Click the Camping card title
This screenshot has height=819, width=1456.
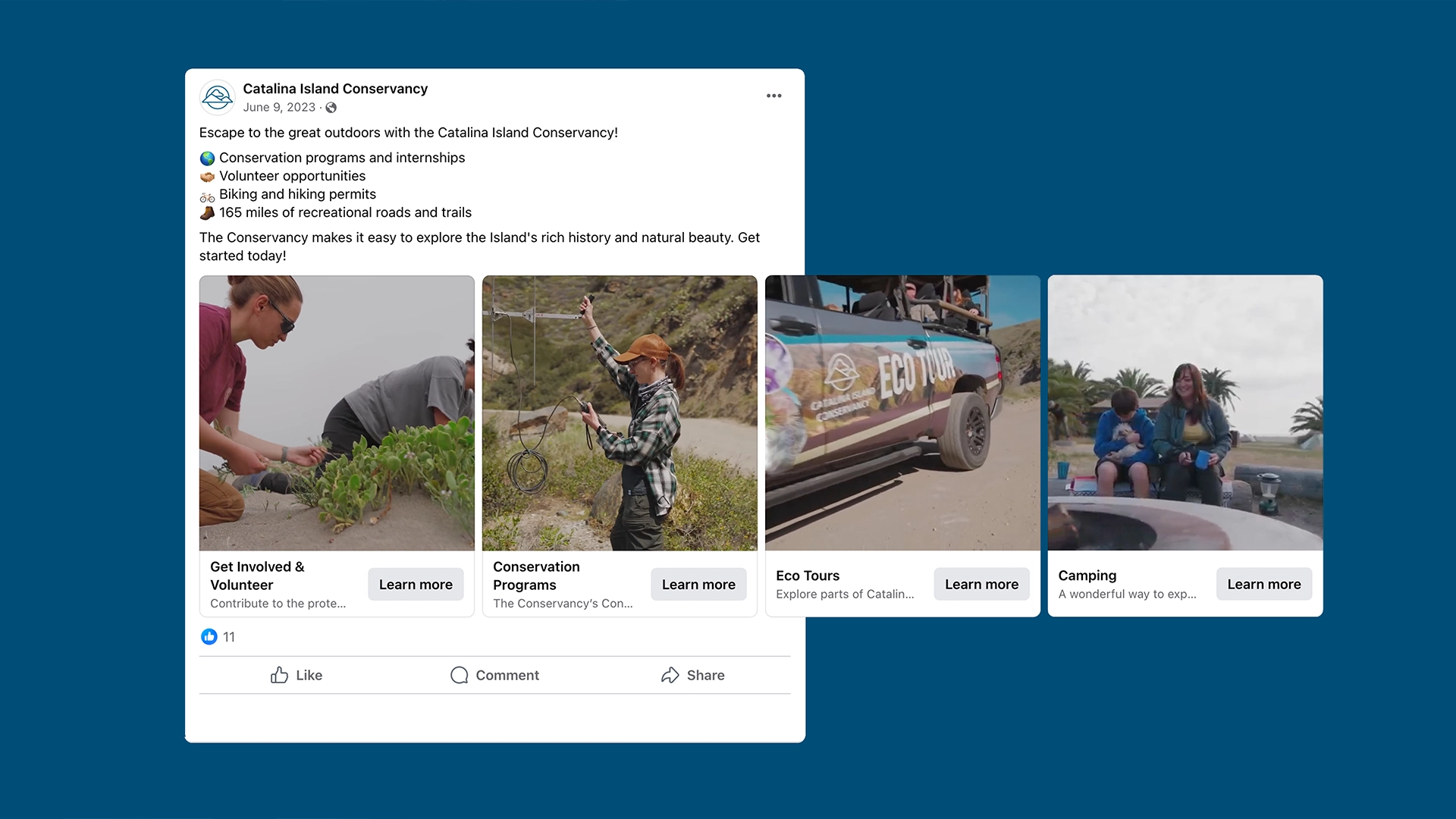pos(1087,576)
